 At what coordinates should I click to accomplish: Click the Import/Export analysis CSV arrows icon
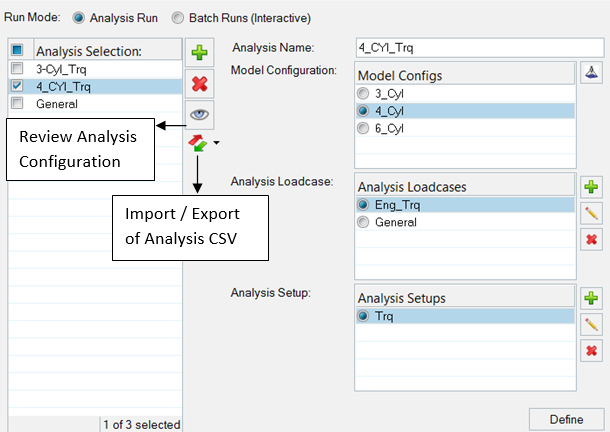click(x=196, y=143)
